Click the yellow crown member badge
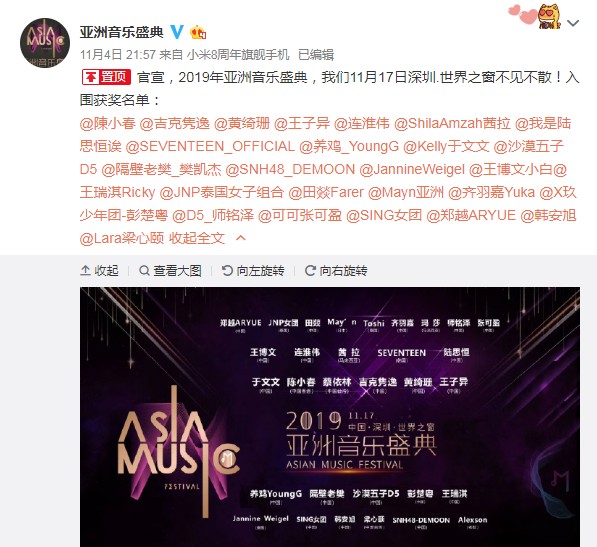 tap(198, 33)
